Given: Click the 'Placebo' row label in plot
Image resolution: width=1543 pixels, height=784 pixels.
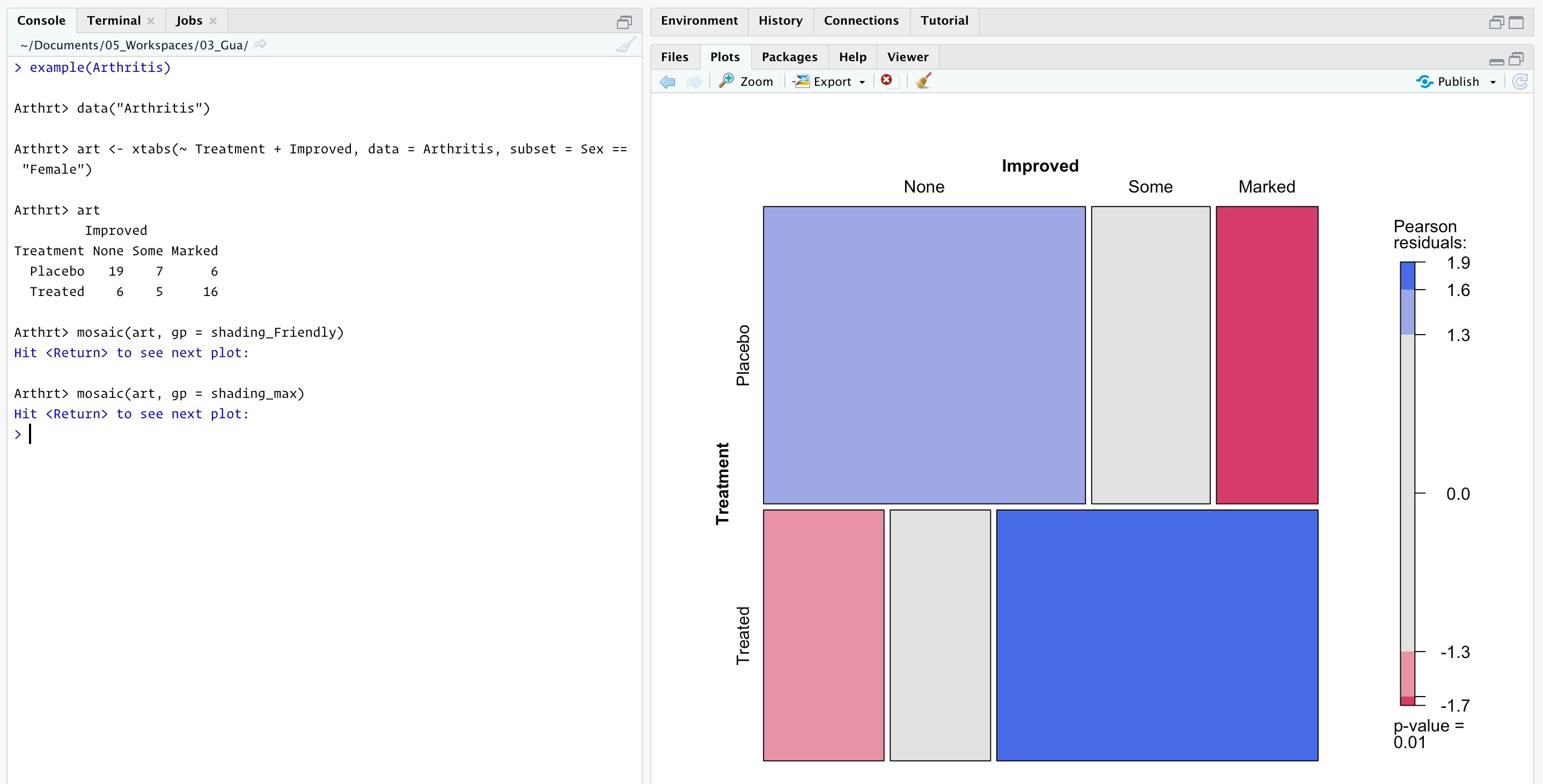Looking at the screenshot, I should [x=743, y=355].
